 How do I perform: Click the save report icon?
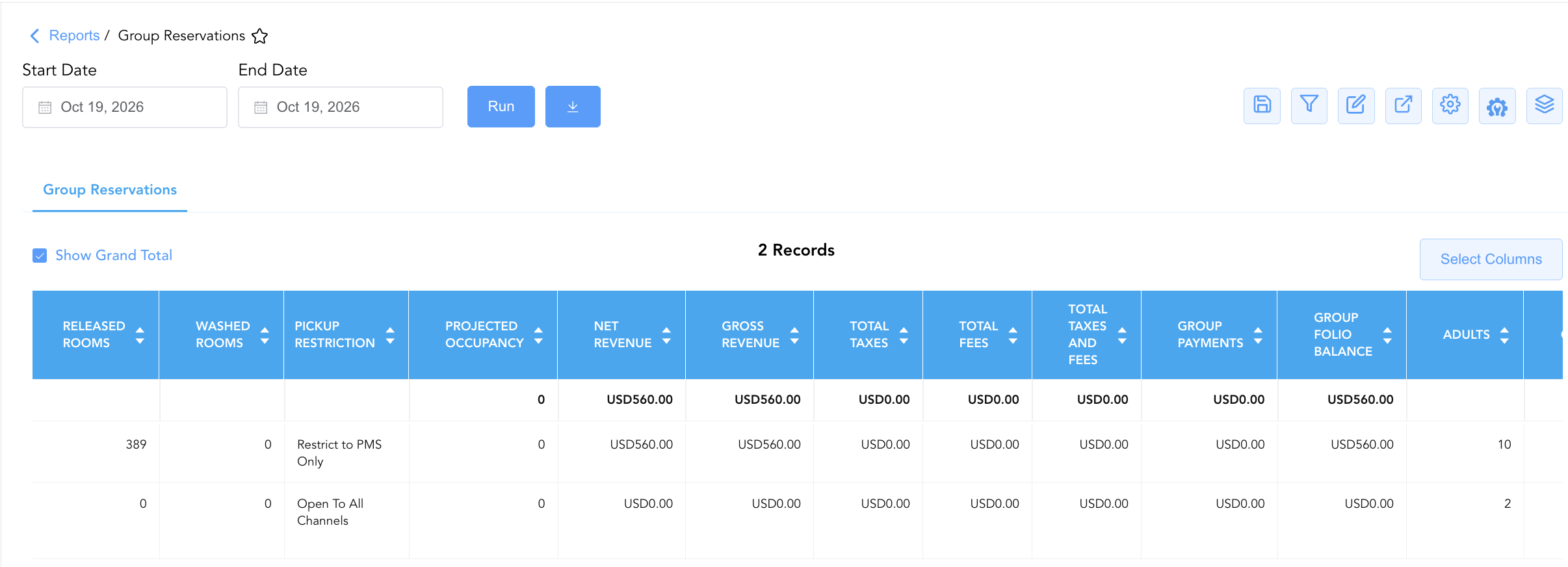pyautogui.click(x=1262, y=105)
